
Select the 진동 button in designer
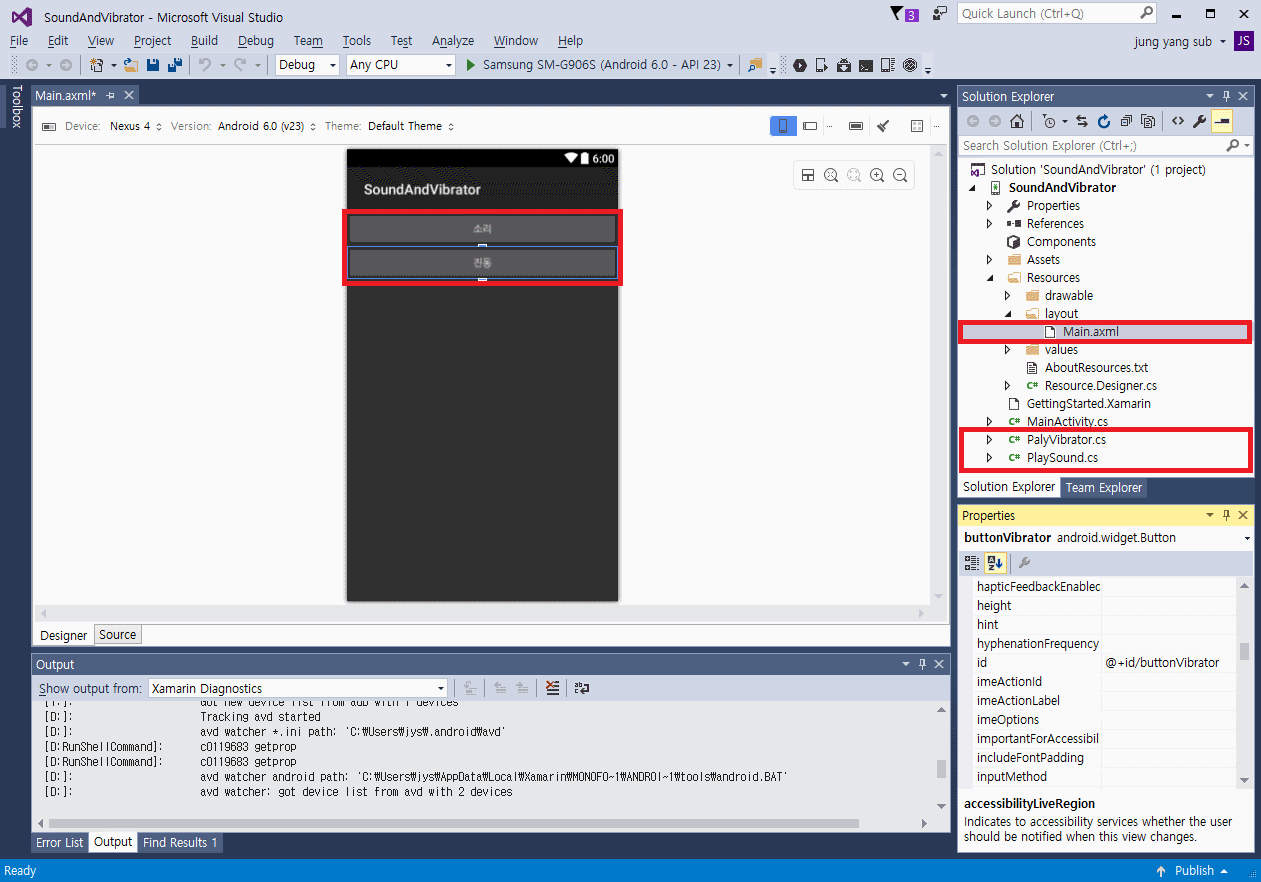(x=482, y=263)
